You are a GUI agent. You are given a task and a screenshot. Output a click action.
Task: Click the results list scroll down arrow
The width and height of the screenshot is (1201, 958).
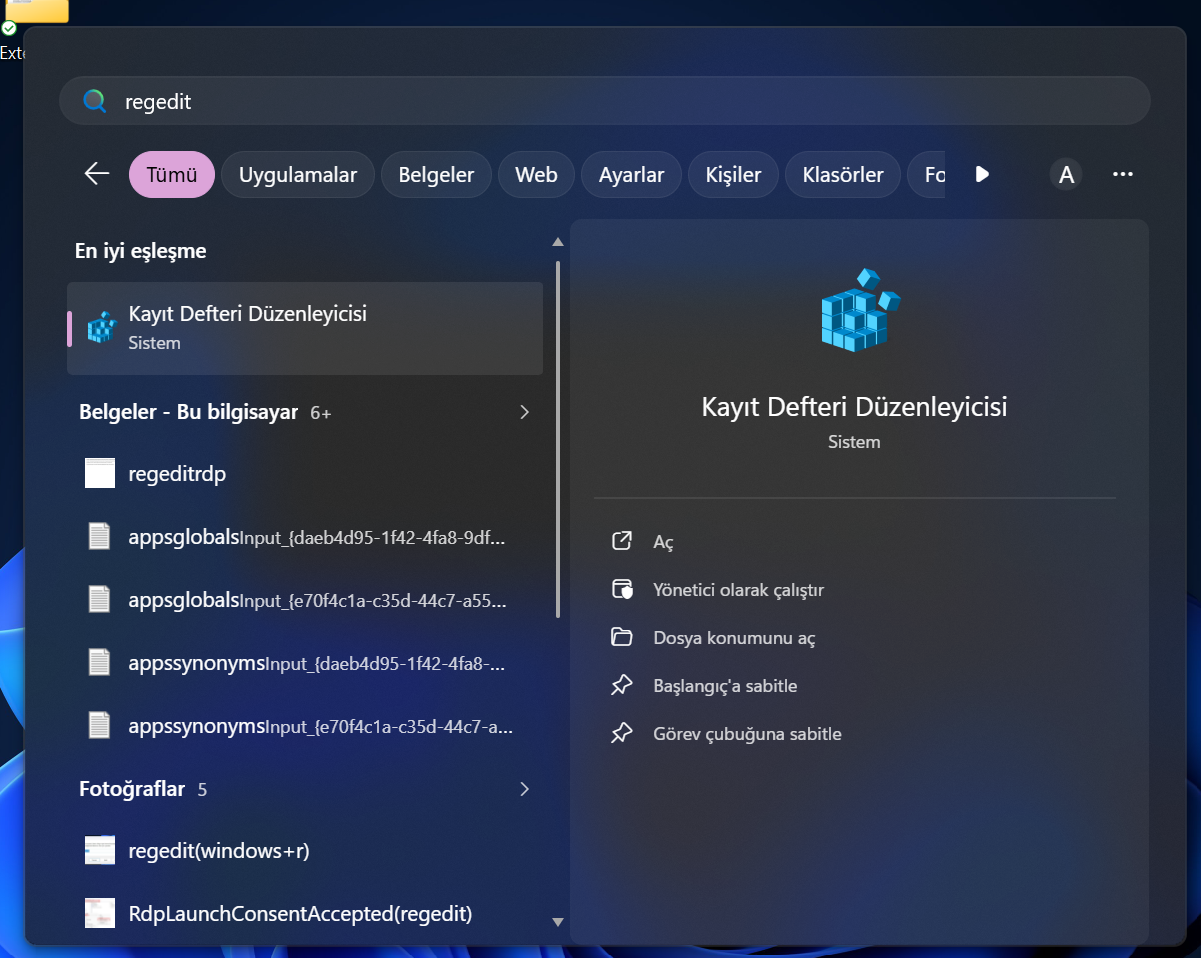[x=558, y=922]
